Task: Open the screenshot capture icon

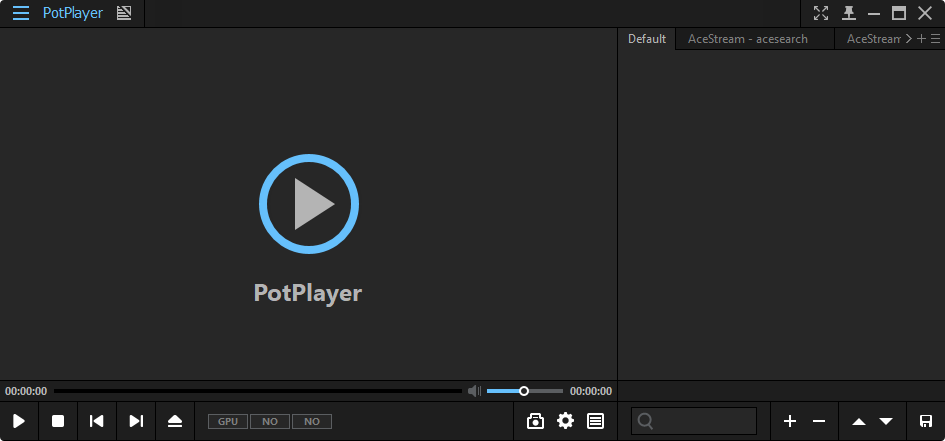Action: pos(535,421)
